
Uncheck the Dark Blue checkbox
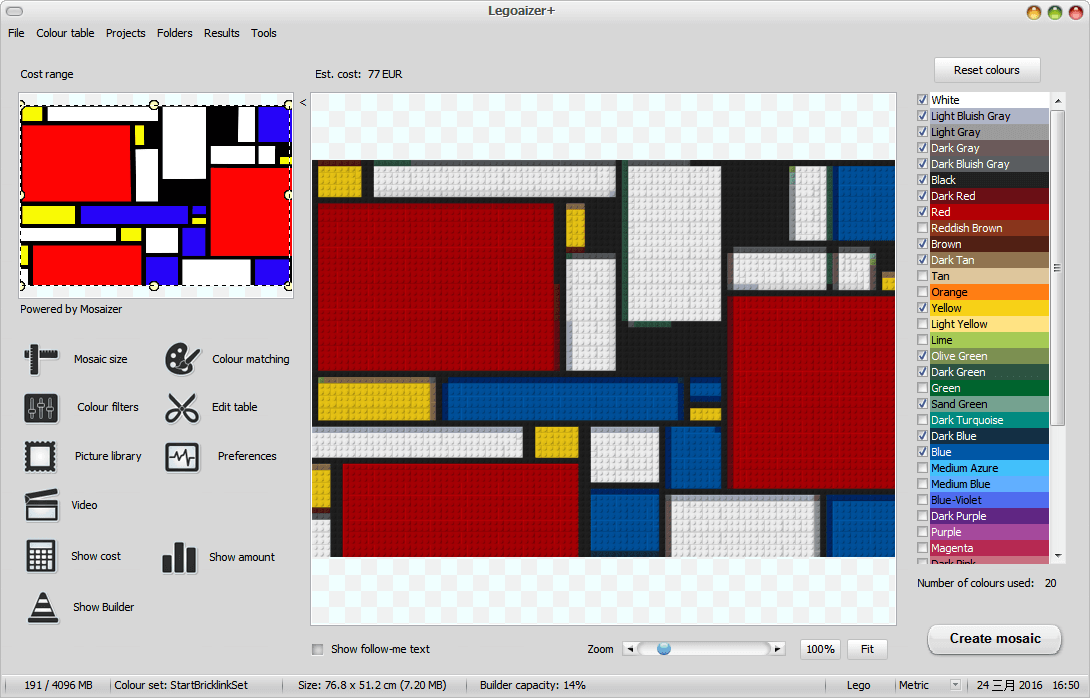[x=922, y=436]
